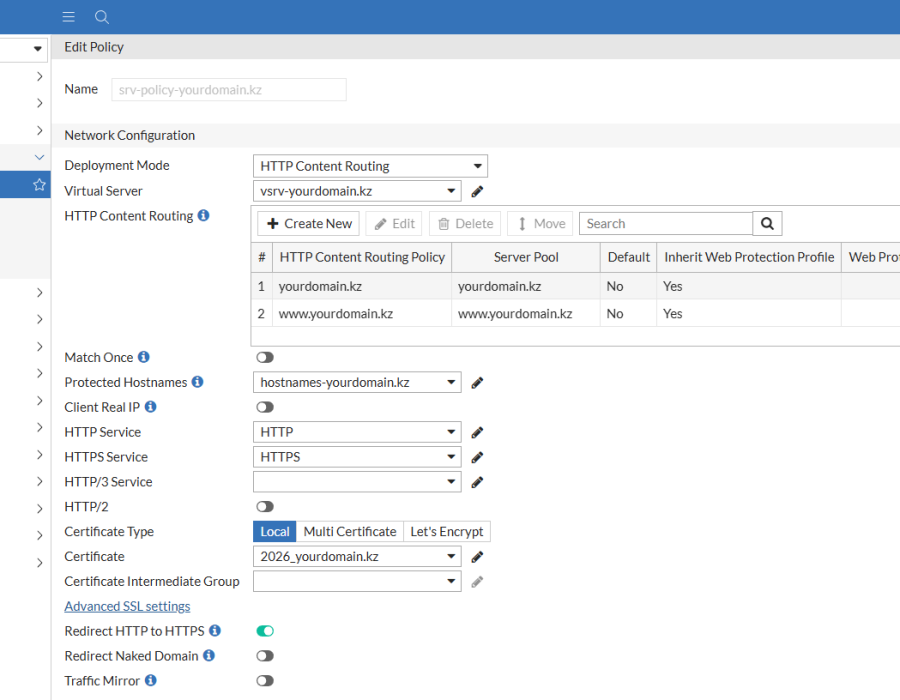Click the Match Once info icon

click(x=143, y=357)
